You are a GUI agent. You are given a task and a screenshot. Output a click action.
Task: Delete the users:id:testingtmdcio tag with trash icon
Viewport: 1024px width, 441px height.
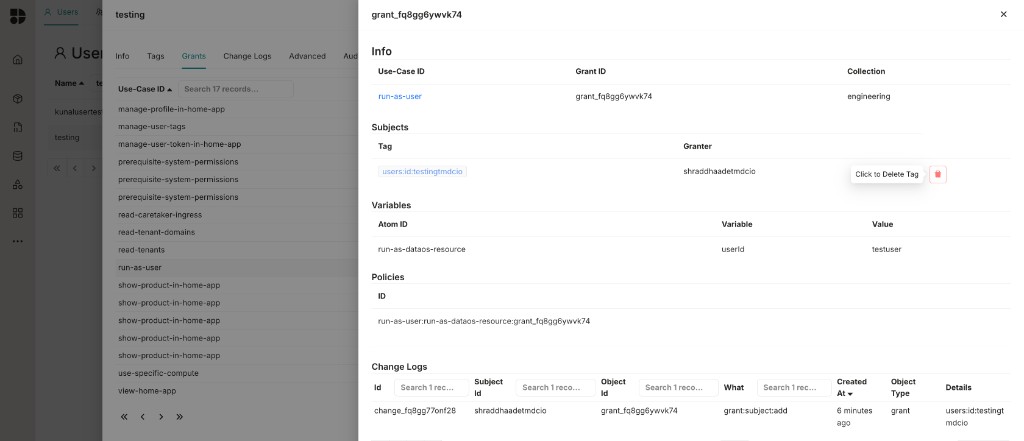point(938,174)
